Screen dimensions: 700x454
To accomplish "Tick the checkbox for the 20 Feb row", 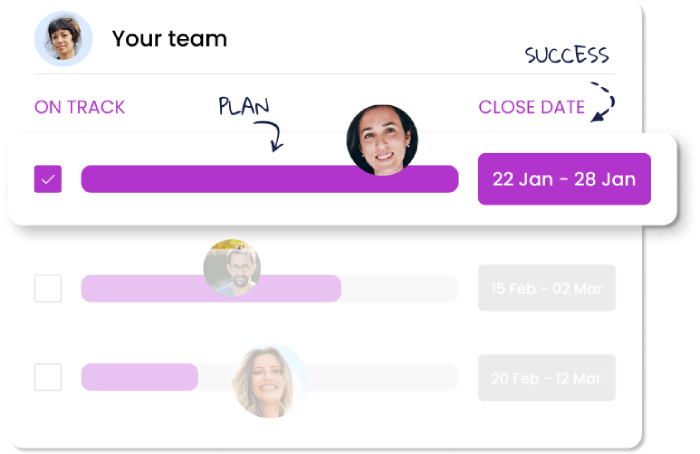I will tap(48, 377).
